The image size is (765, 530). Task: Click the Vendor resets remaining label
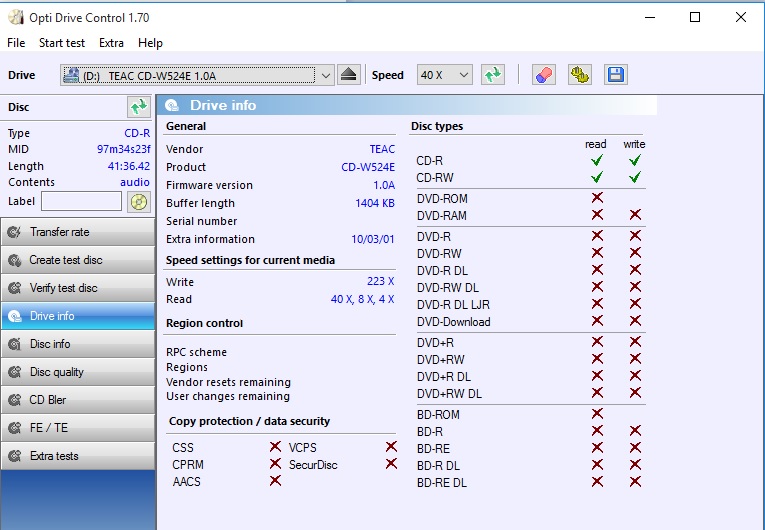[228, 382]
